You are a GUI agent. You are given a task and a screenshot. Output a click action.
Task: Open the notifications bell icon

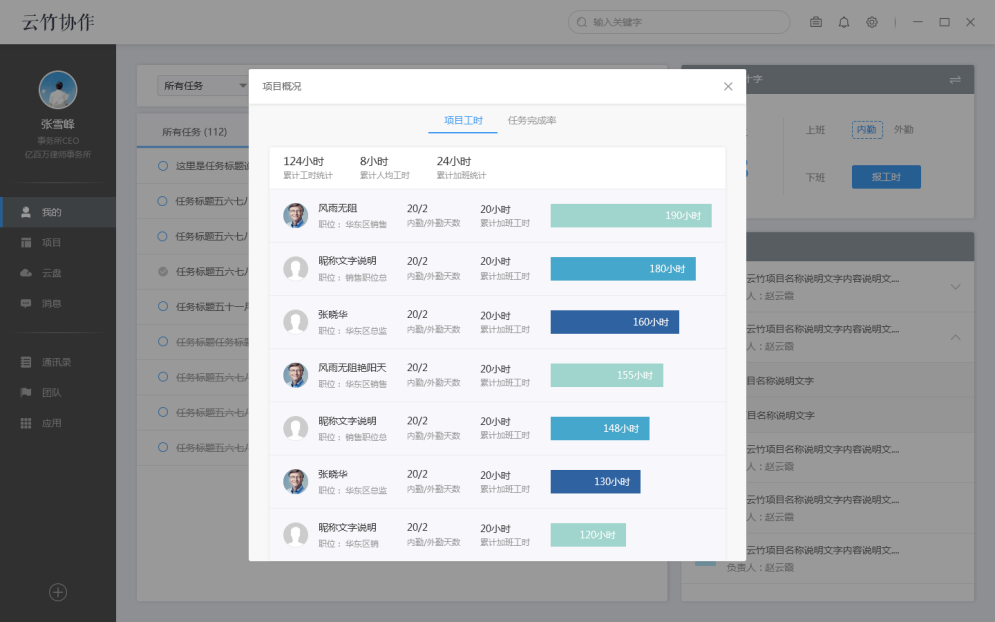(x=843, y=22)
